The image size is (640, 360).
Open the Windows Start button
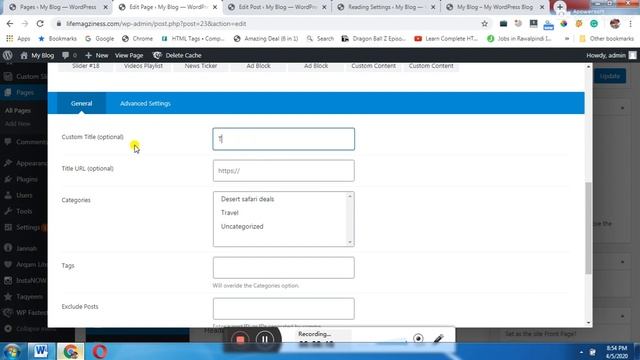coord(12,351)
